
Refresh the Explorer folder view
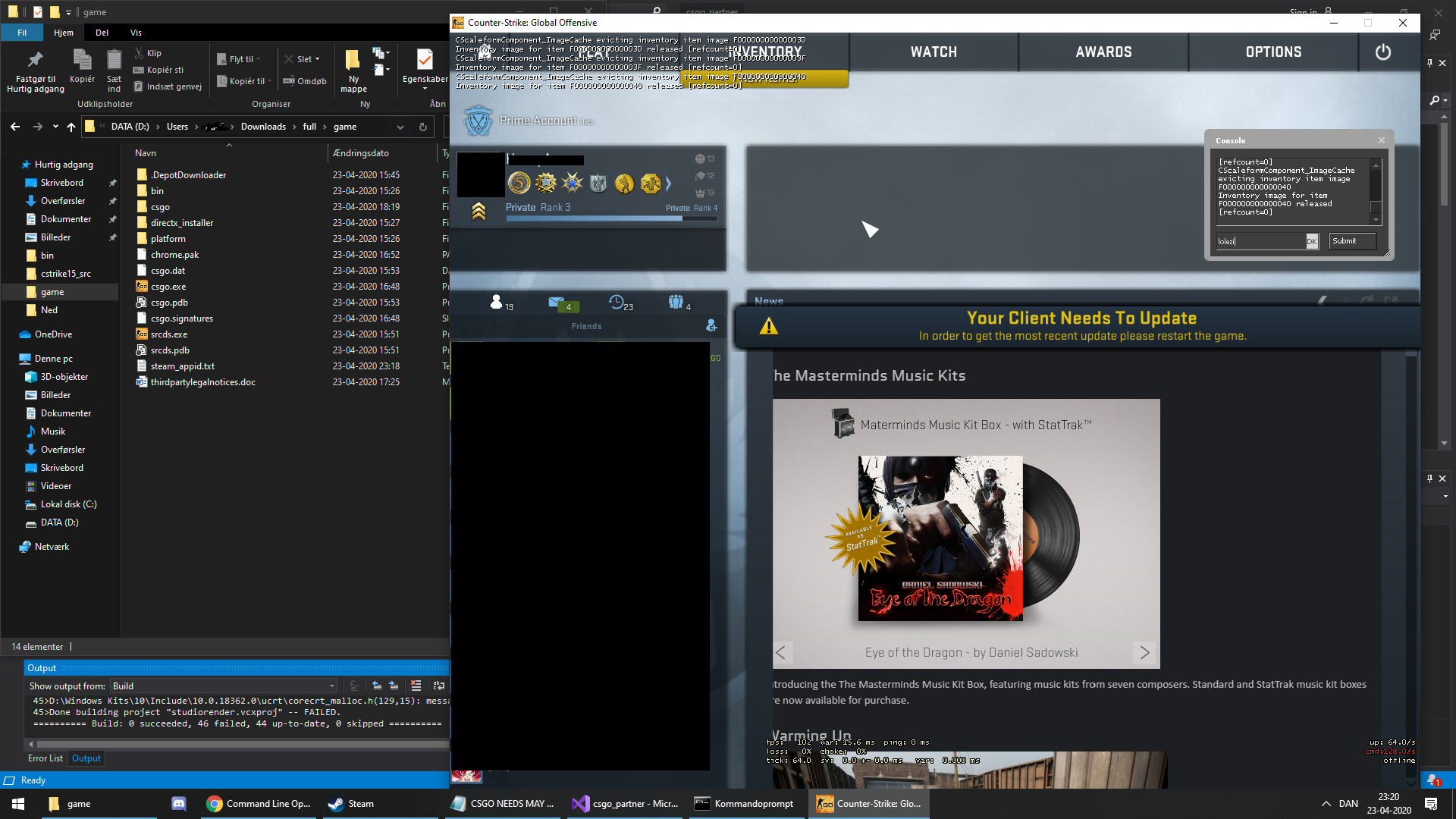(x=423, y=127)
